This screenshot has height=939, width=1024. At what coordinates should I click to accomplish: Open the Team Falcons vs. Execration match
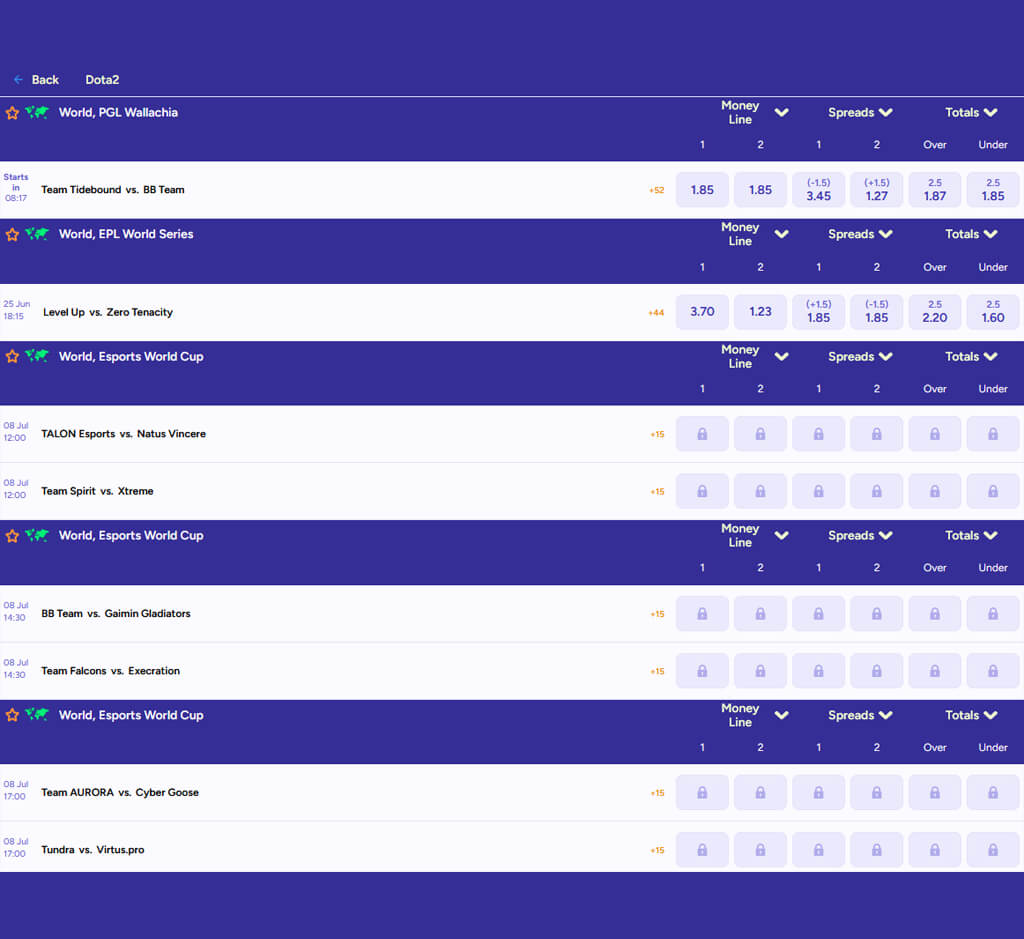click(x=110, y=671)
